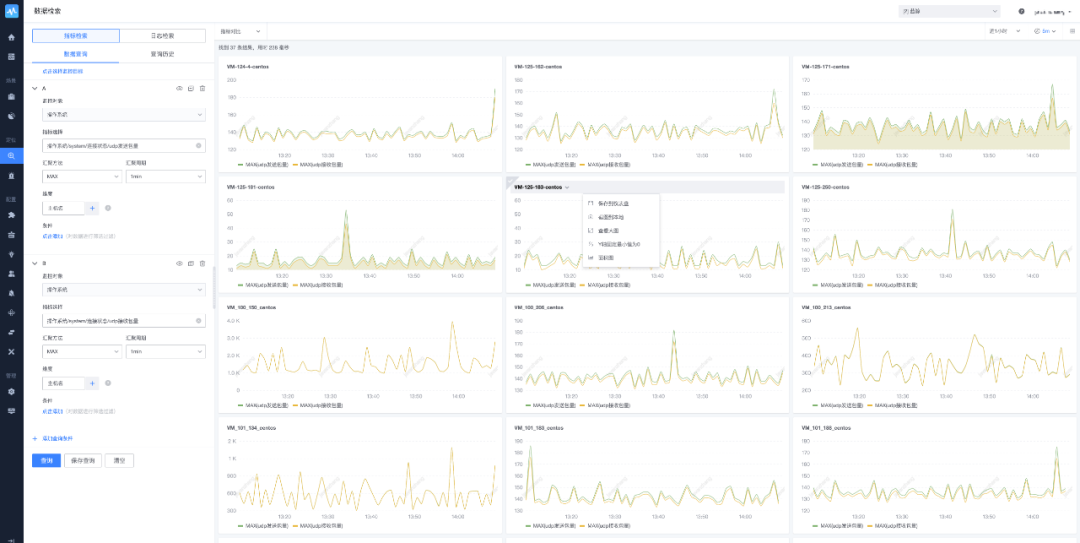Open MAX aggregation dropdown in query B

(83, 351)
